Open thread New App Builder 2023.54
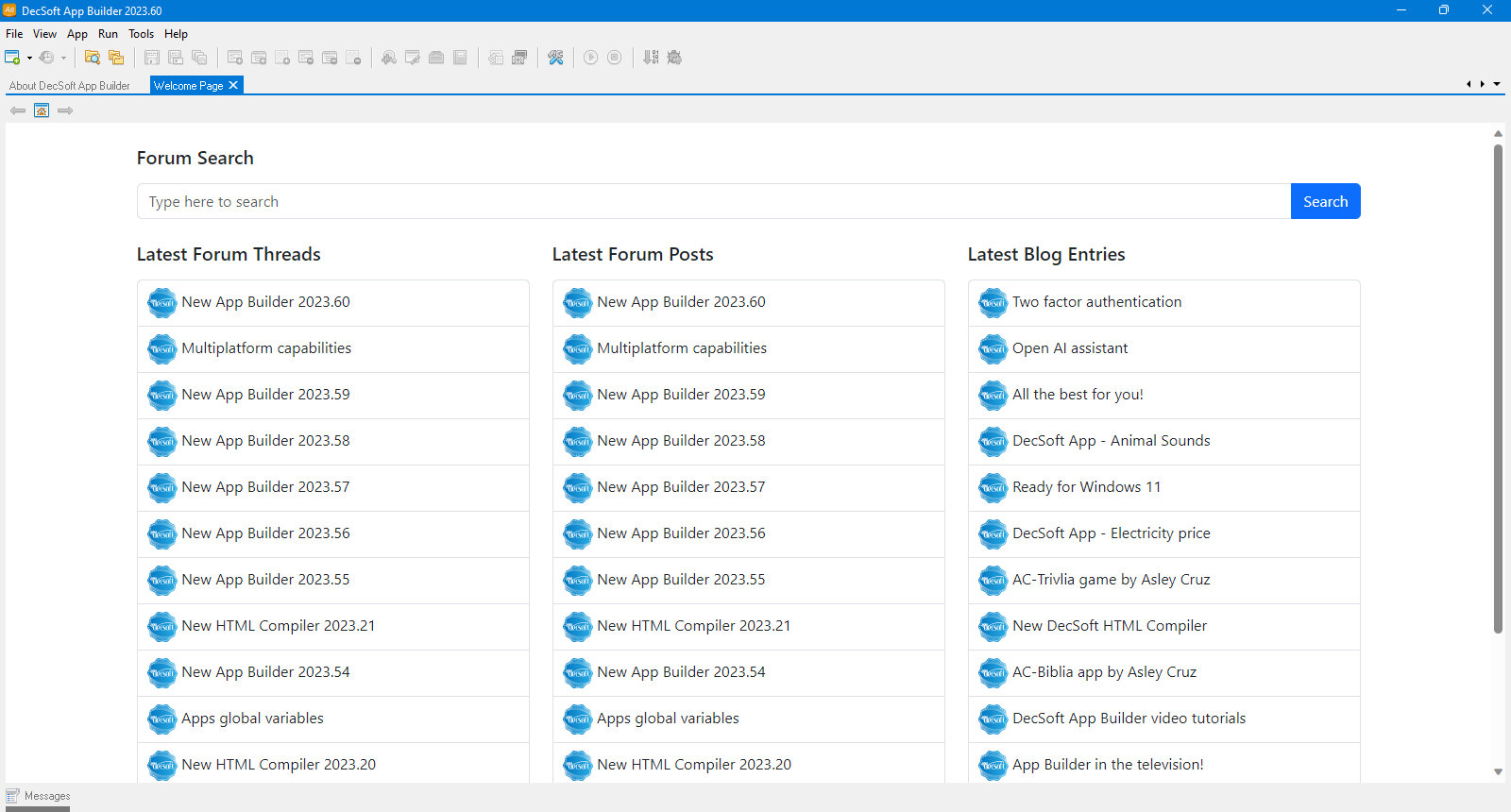The image size is (1511, 812). point(333,672)
